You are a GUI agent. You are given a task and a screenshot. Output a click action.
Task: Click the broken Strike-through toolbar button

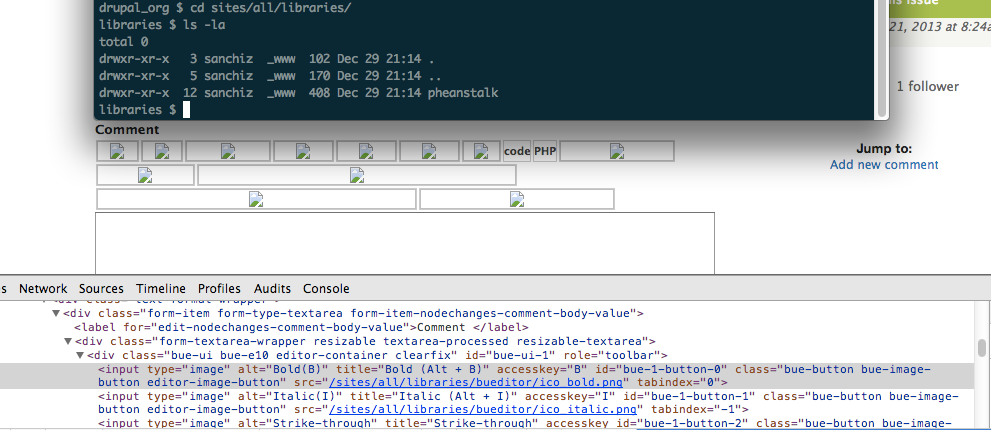pyautogui.click(x=227, y=151)
